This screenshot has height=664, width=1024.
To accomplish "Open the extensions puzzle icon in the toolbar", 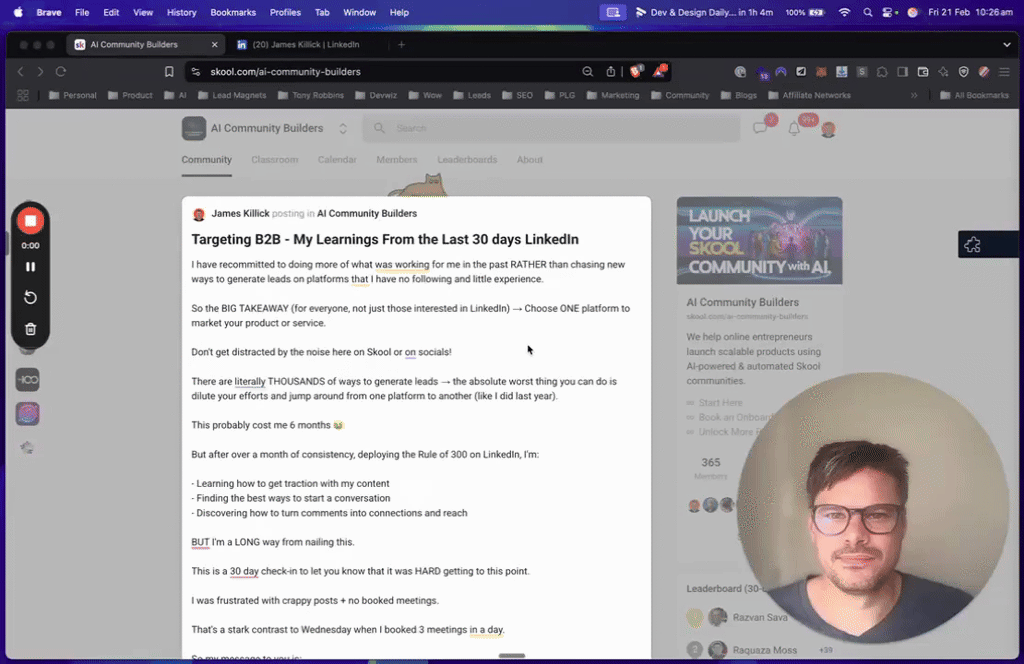I will (x=882, y=72).
